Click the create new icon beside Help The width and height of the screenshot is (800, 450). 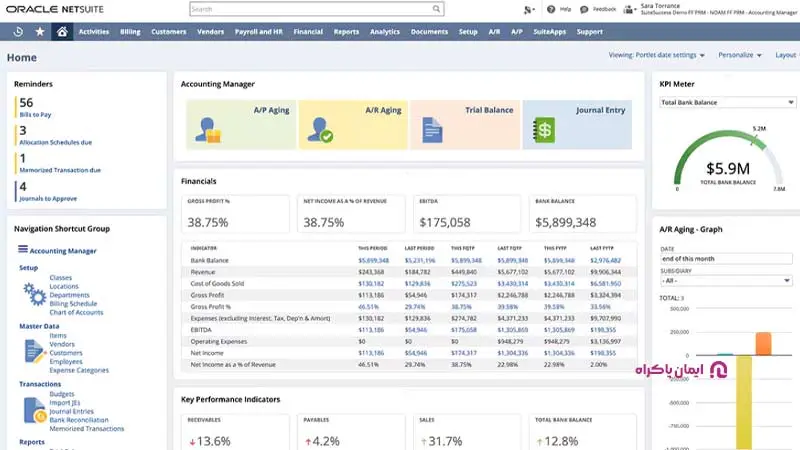tap(529, 9)
